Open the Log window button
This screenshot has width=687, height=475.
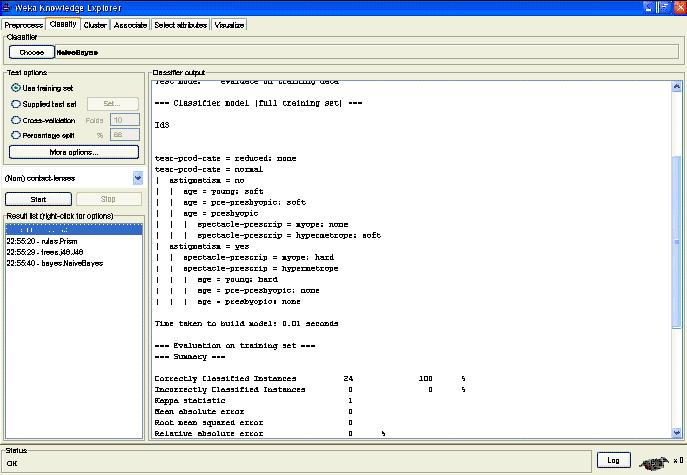pos(613,460)
